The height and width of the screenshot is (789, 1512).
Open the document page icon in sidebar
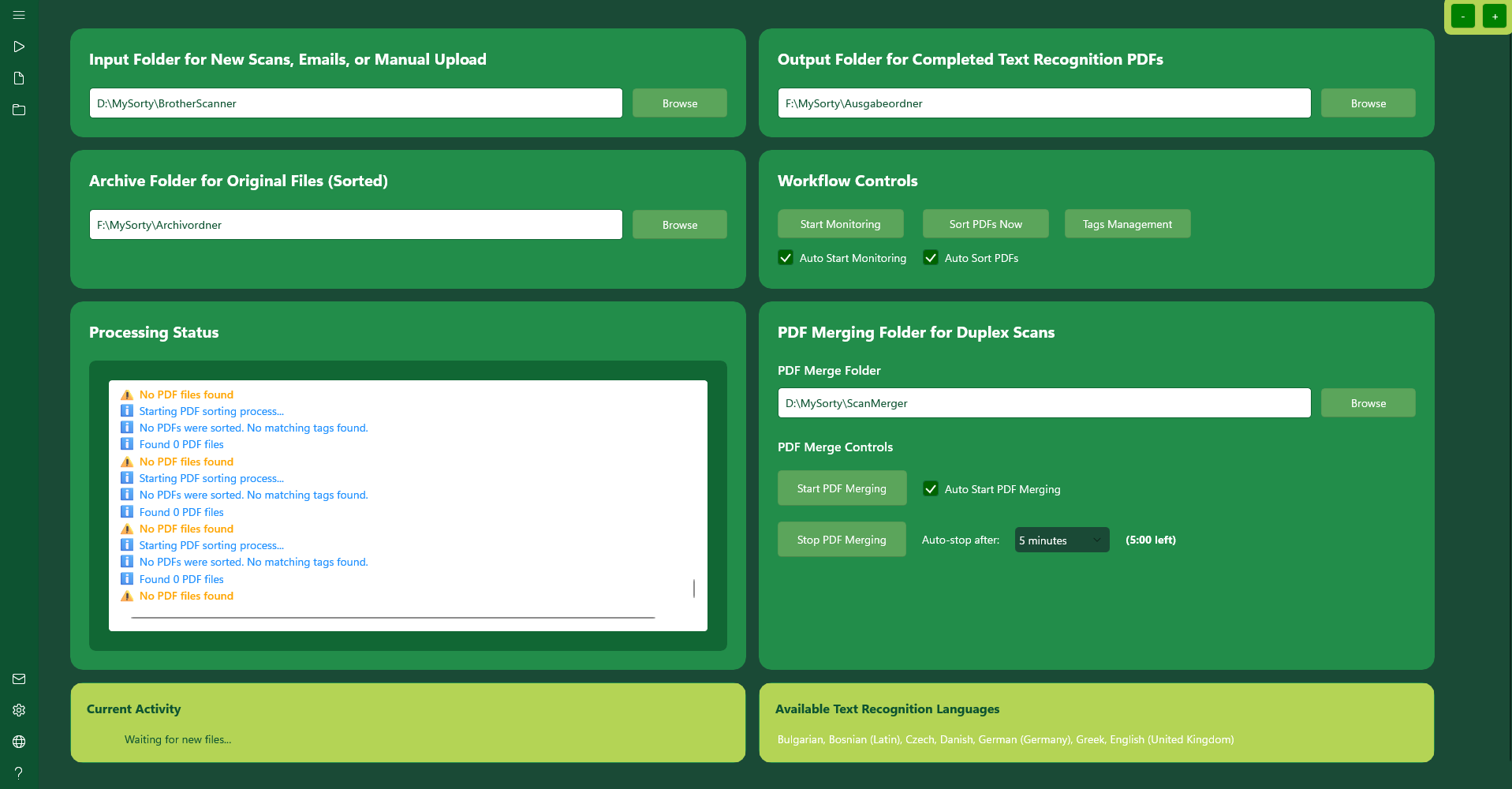pyautogui.click(x=19, y=78)
